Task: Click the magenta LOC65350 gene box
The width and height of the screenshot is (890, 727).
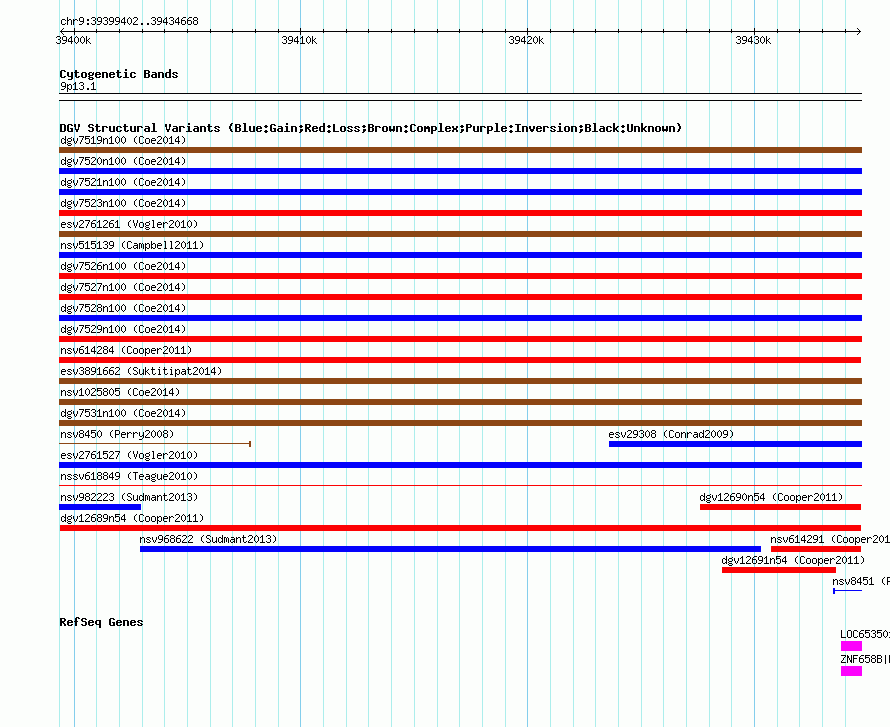Action: pos(851,646)
